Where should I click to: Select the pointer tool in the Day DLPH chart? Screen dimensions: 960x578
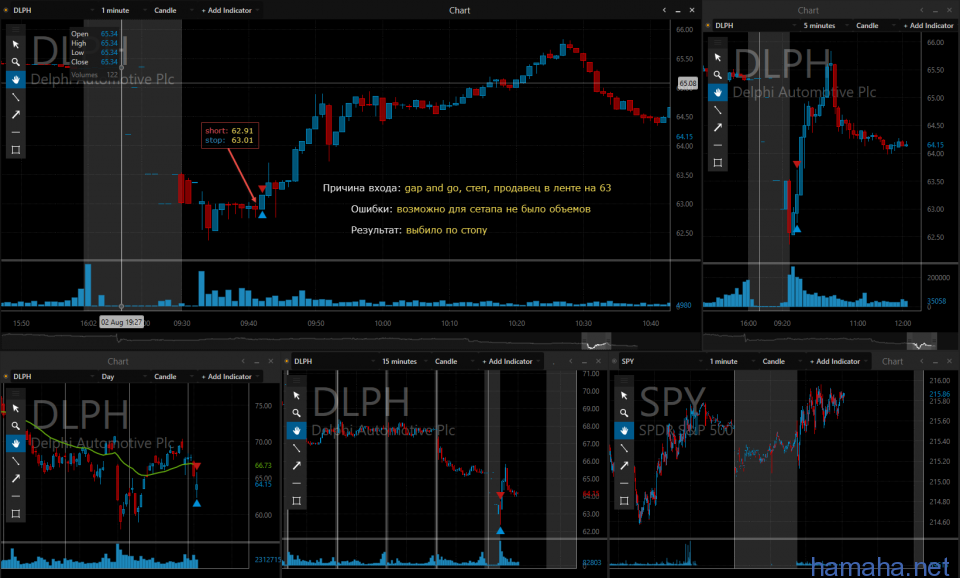point(16,408)
